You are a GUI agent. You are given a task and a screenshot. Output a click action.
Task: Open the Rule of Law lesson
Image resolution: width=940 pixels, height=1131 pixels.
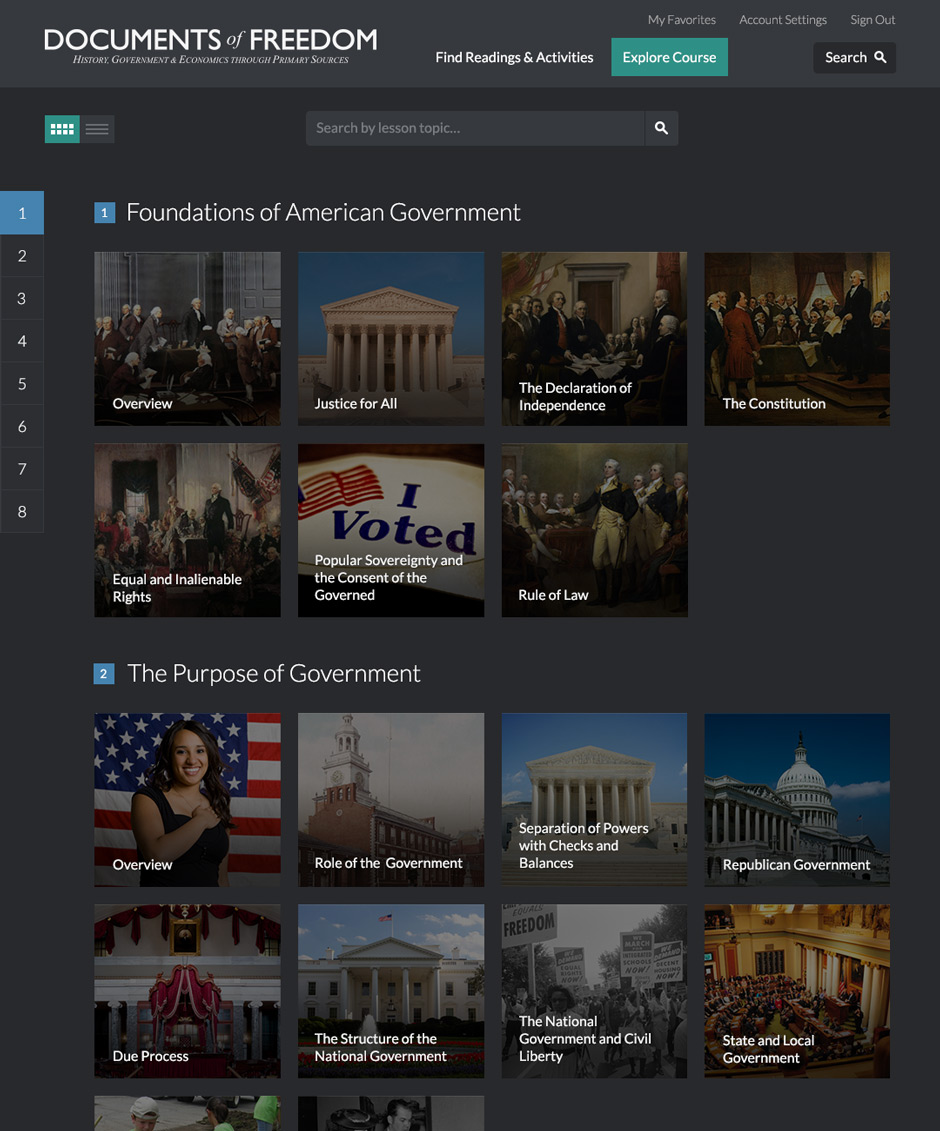594,530
